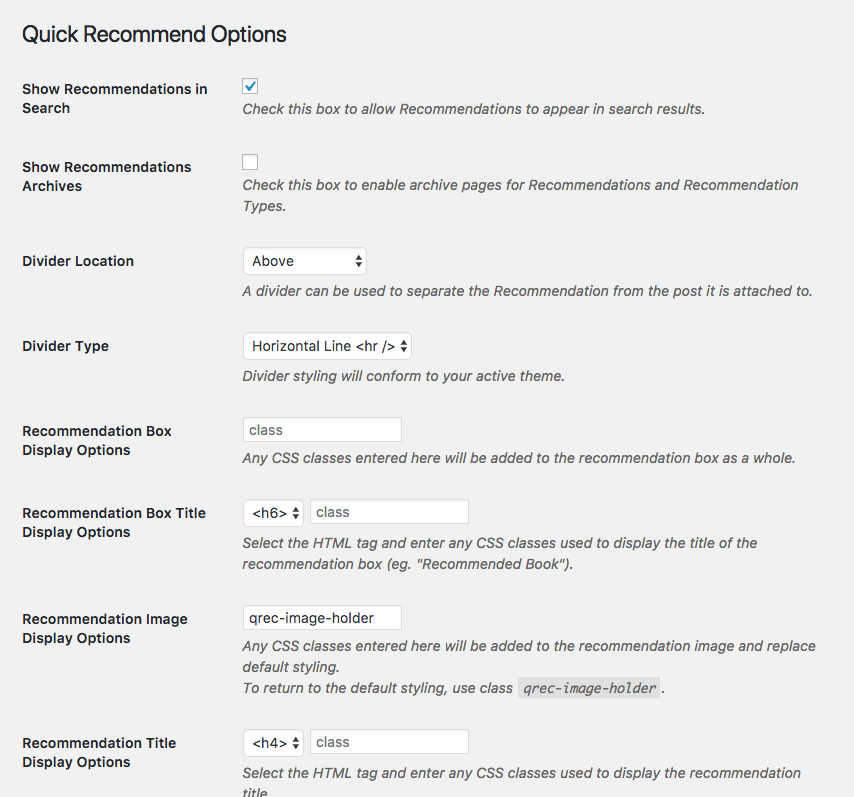Click the Recommendation Box Title Display Options label

click(114, 522)
